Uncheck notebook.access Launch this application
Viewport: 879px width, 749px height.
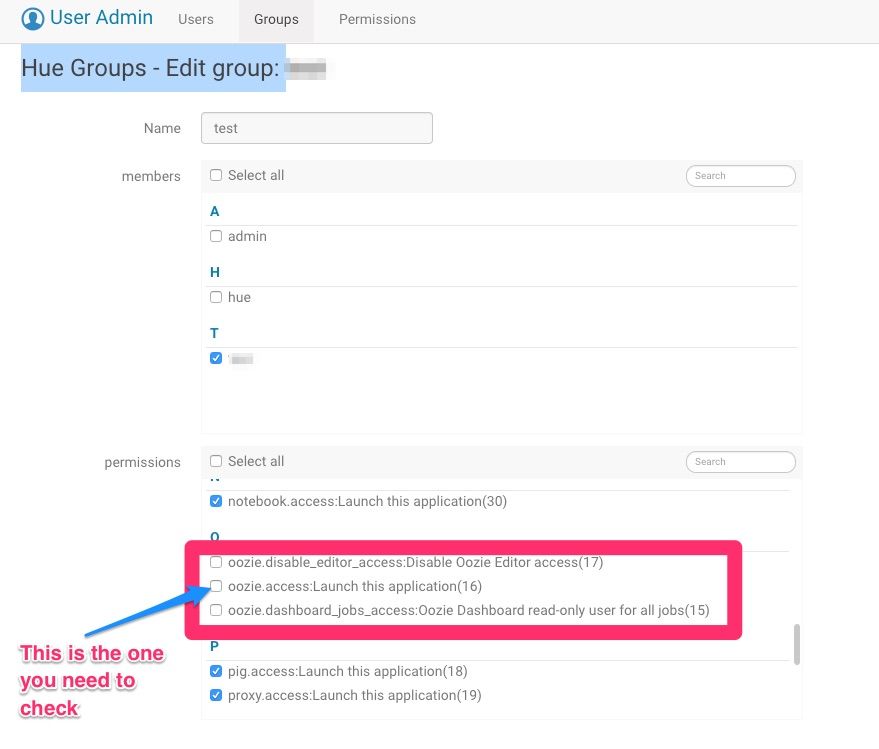[x=216, y=501]
